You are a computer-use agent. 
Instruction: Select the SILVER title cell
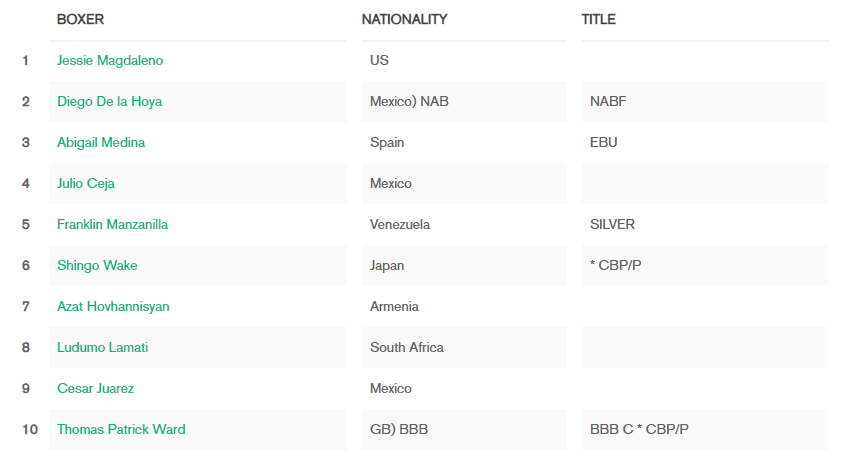[705, 224]
